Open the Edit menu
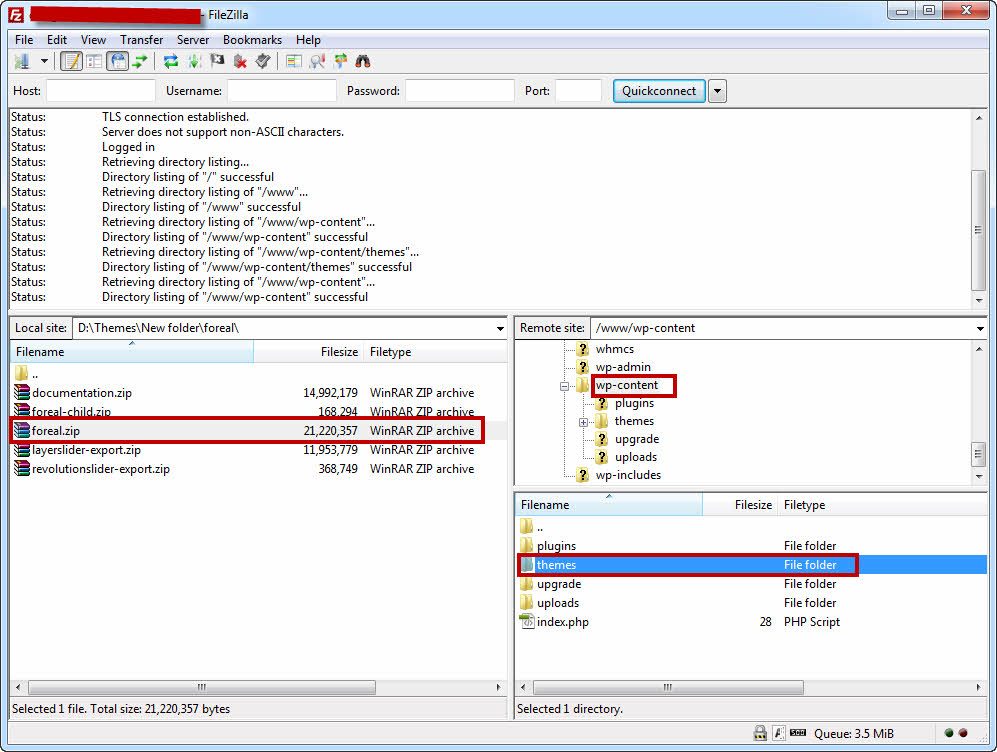 57,39
